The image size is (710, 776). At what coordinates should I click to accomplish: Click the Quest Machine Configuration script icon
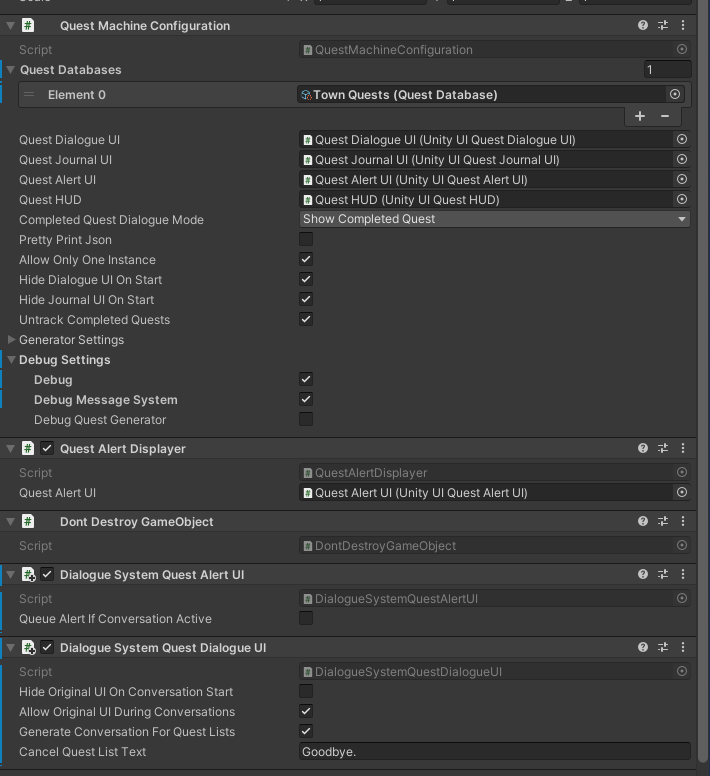(x=28, y=25)
